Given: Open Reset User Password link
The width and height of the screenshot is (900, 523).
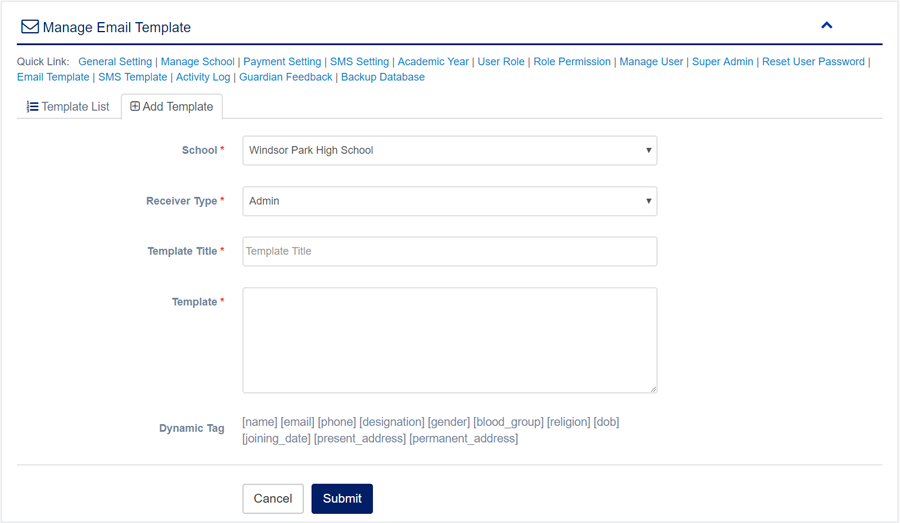Looking at the screenshot, I should point(813,62).
